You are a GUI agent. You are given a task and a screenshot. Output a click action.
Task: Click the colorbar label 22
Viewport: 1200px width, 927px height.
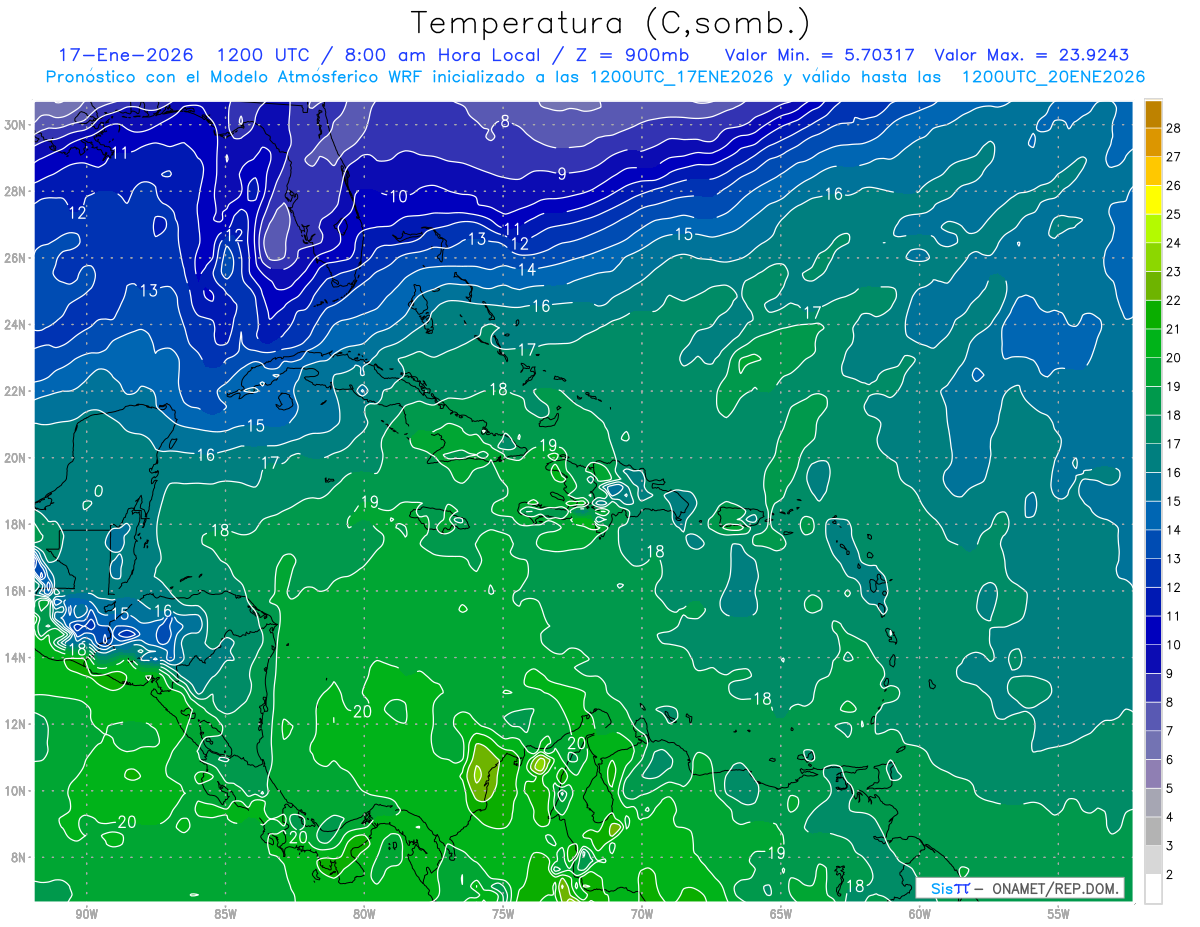(1174, 301)
